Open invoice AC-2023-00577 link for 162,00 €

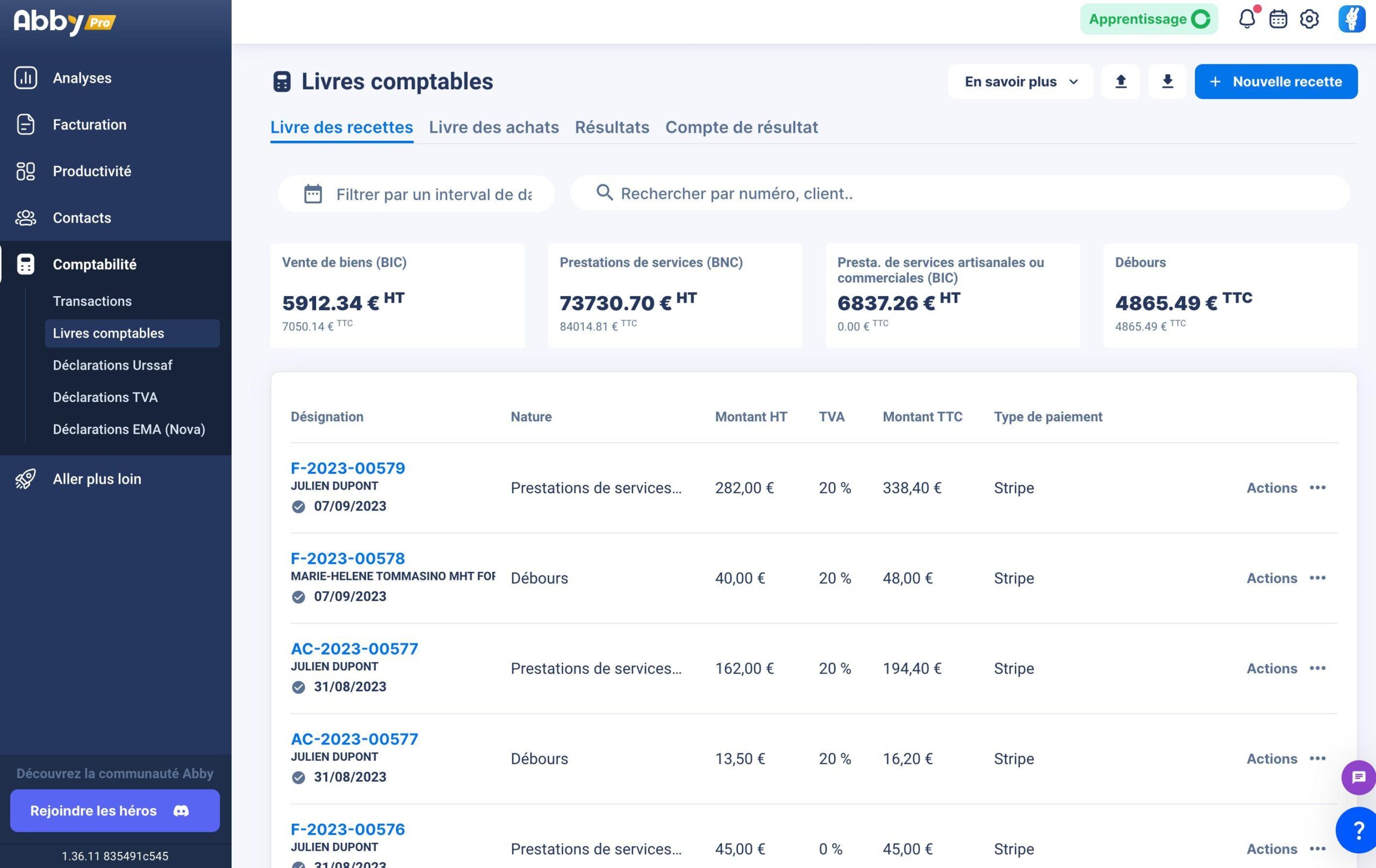[x=354, y=649]
